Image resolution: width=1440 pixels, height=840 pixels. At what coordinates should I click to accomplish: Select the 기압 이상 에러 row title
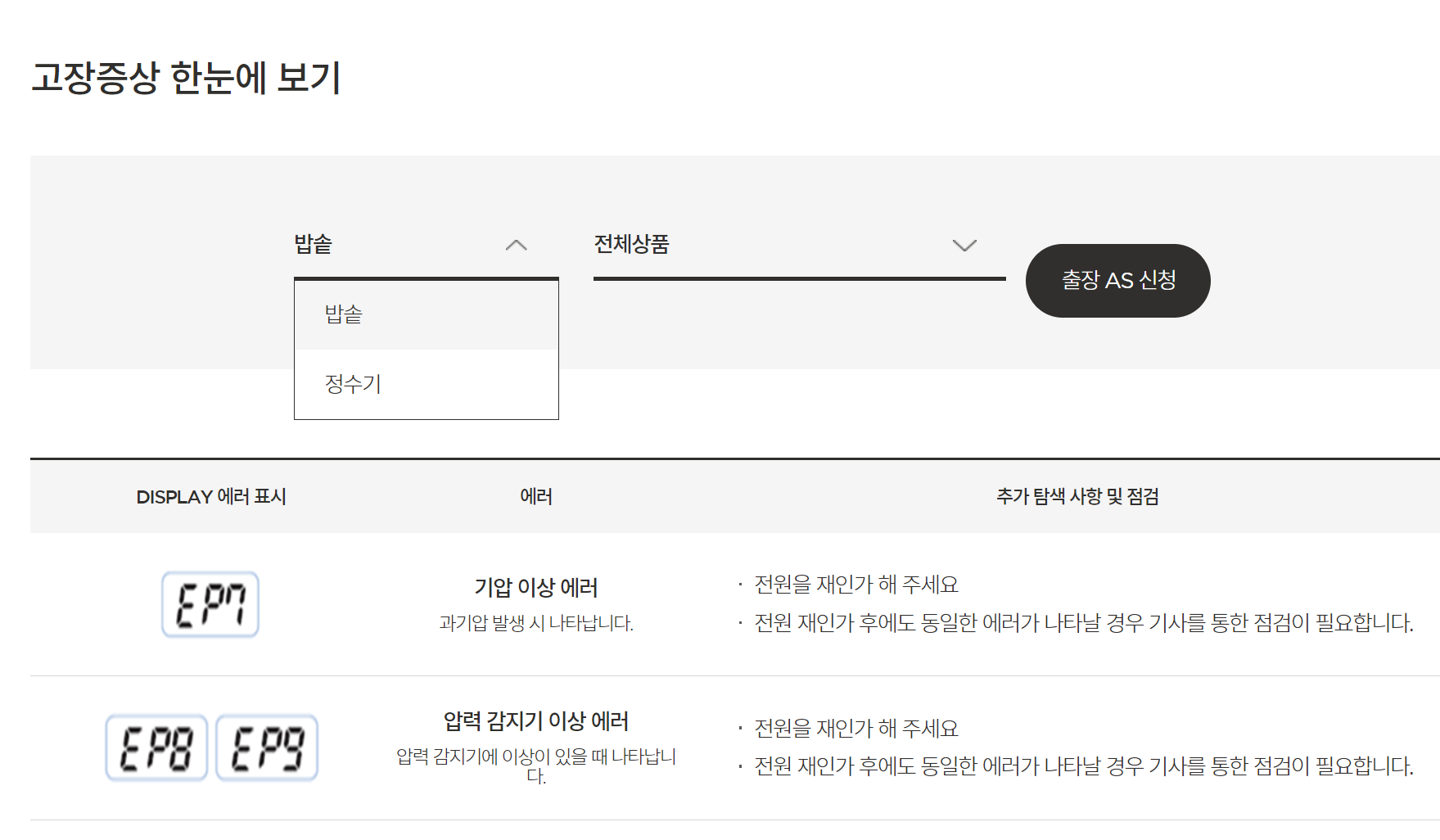click(x=535, y=588)
